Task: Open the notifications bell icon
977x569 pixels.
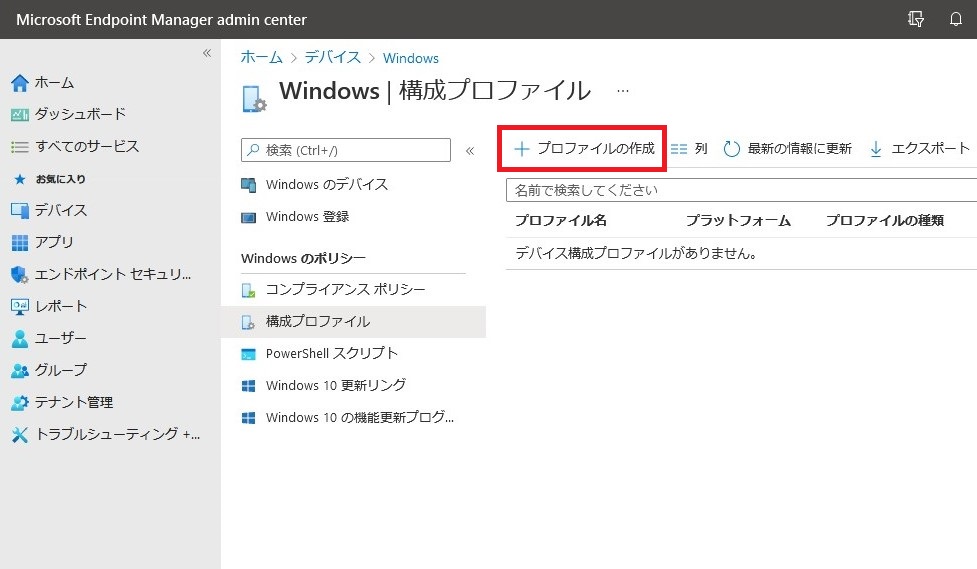Action: pyautogui.click(x=955, y=19)
